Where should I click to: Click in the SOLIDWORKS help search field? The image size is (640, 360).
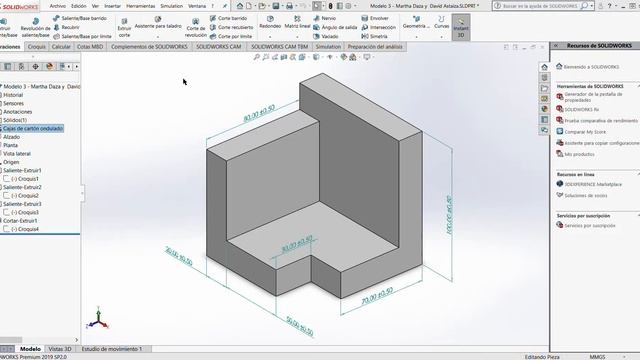pyautogui.click(x=540, y=6)
